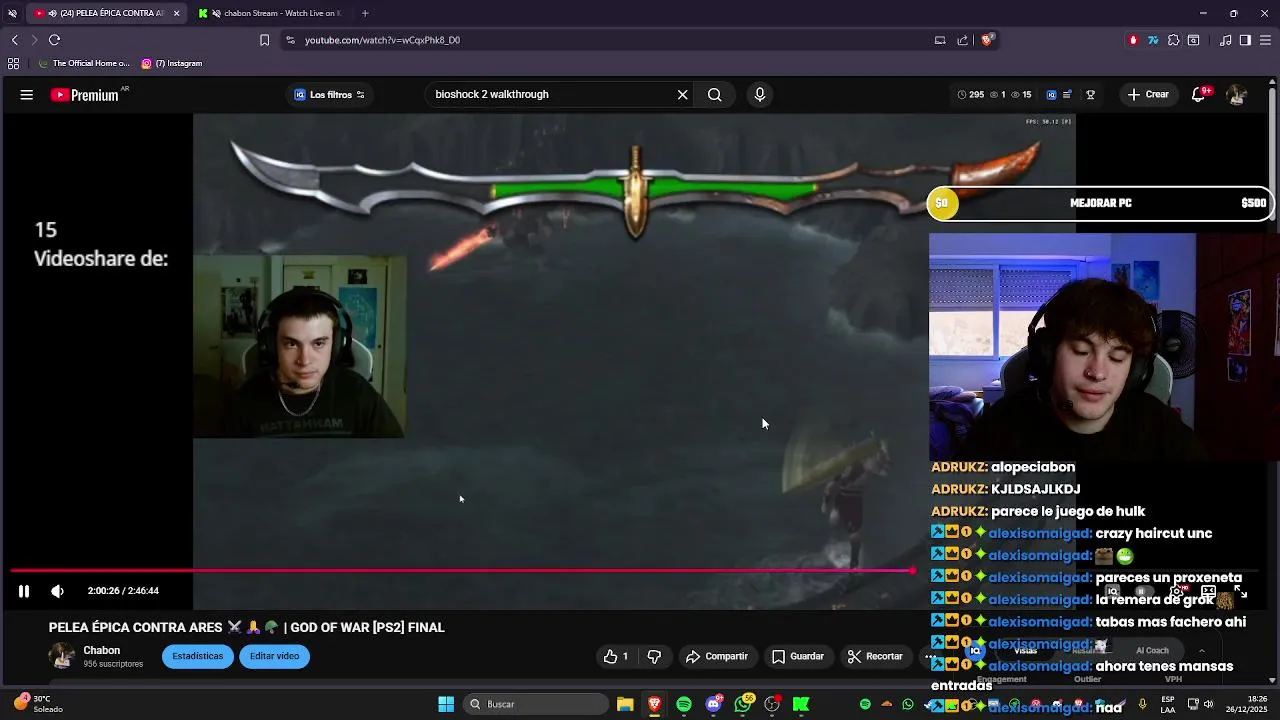1280x720 pixels.
Task: Open the notifications bell
Action: (x=1199, y=95)
